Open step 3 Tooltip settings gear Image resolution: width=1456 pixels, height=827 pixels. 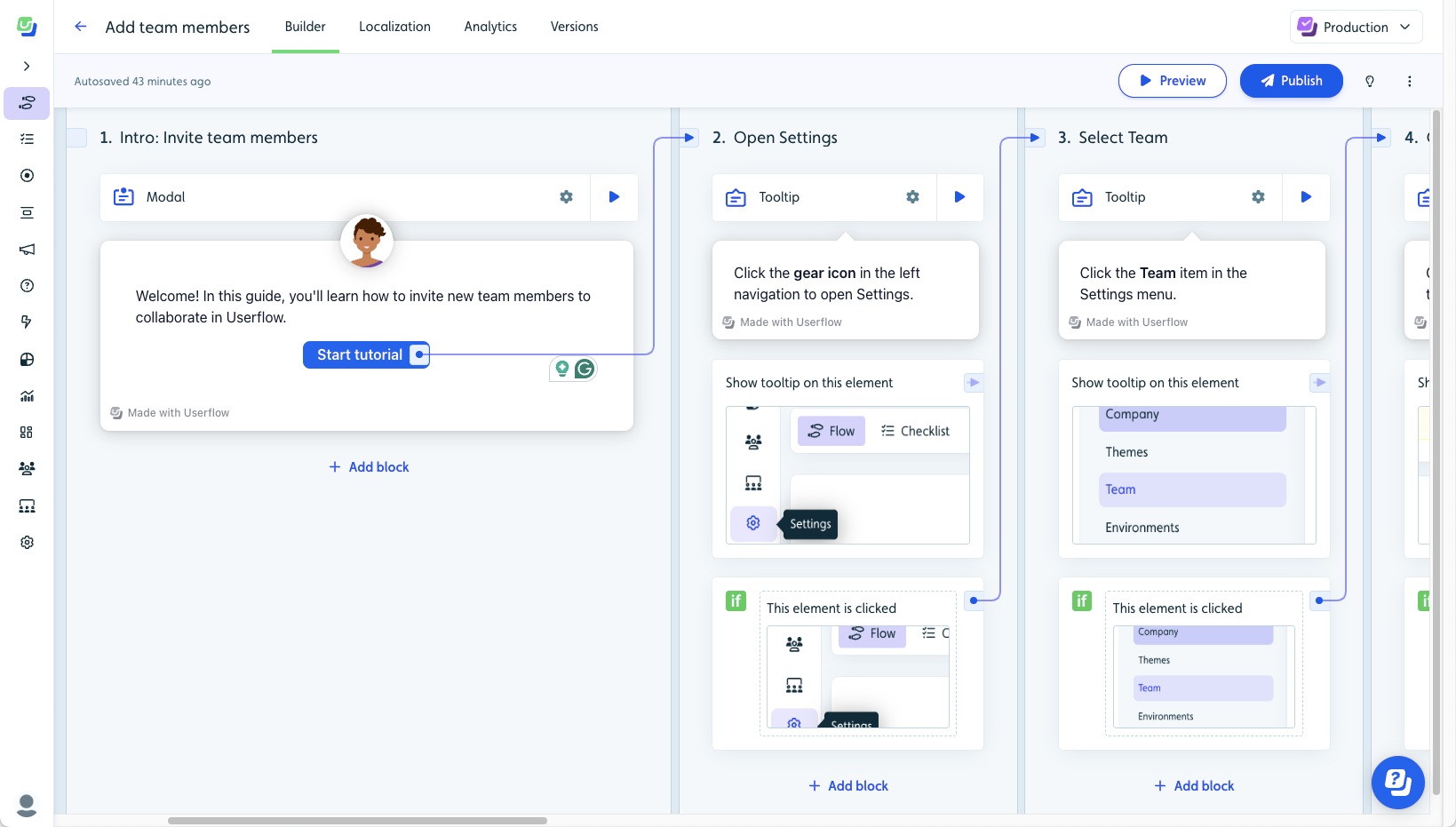tap(1258, 197)
